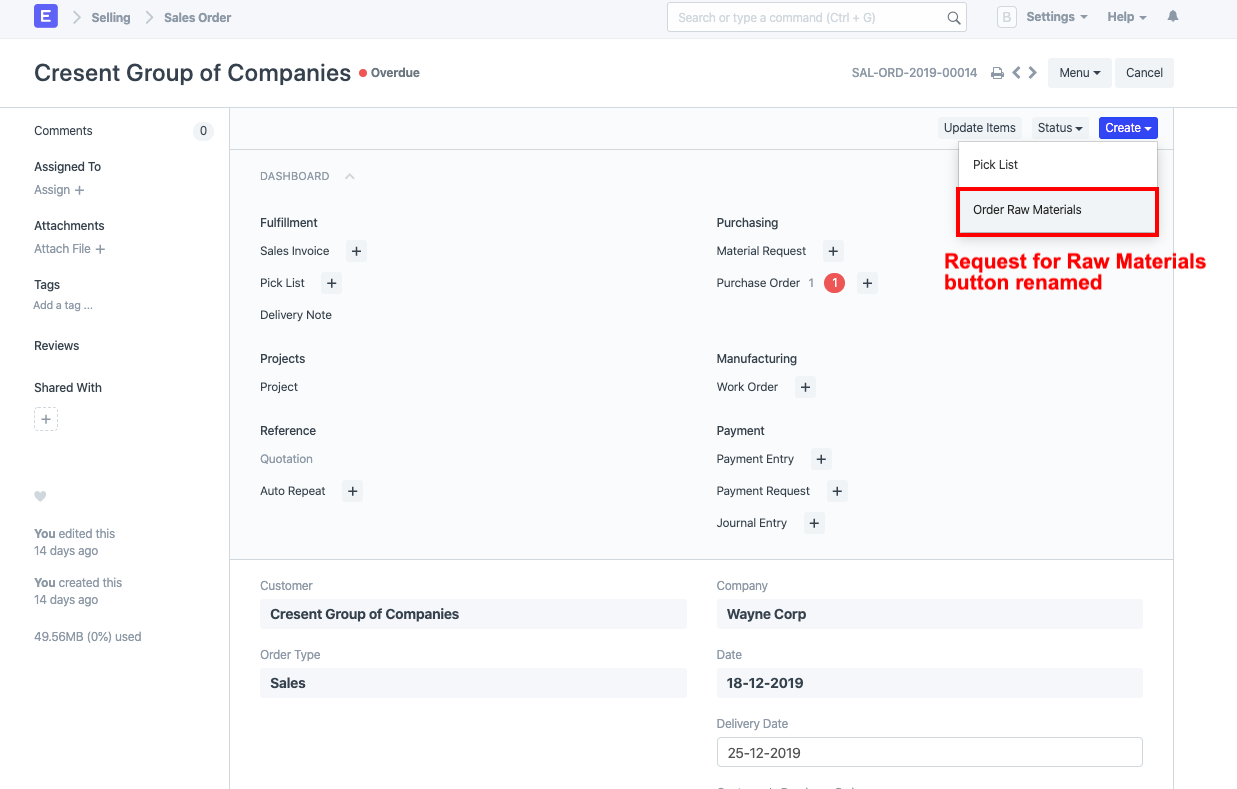Screen dimensions: 1237x789
Task: Set up Auto Repeat with plus icon
Action: (x=352, y=491)
